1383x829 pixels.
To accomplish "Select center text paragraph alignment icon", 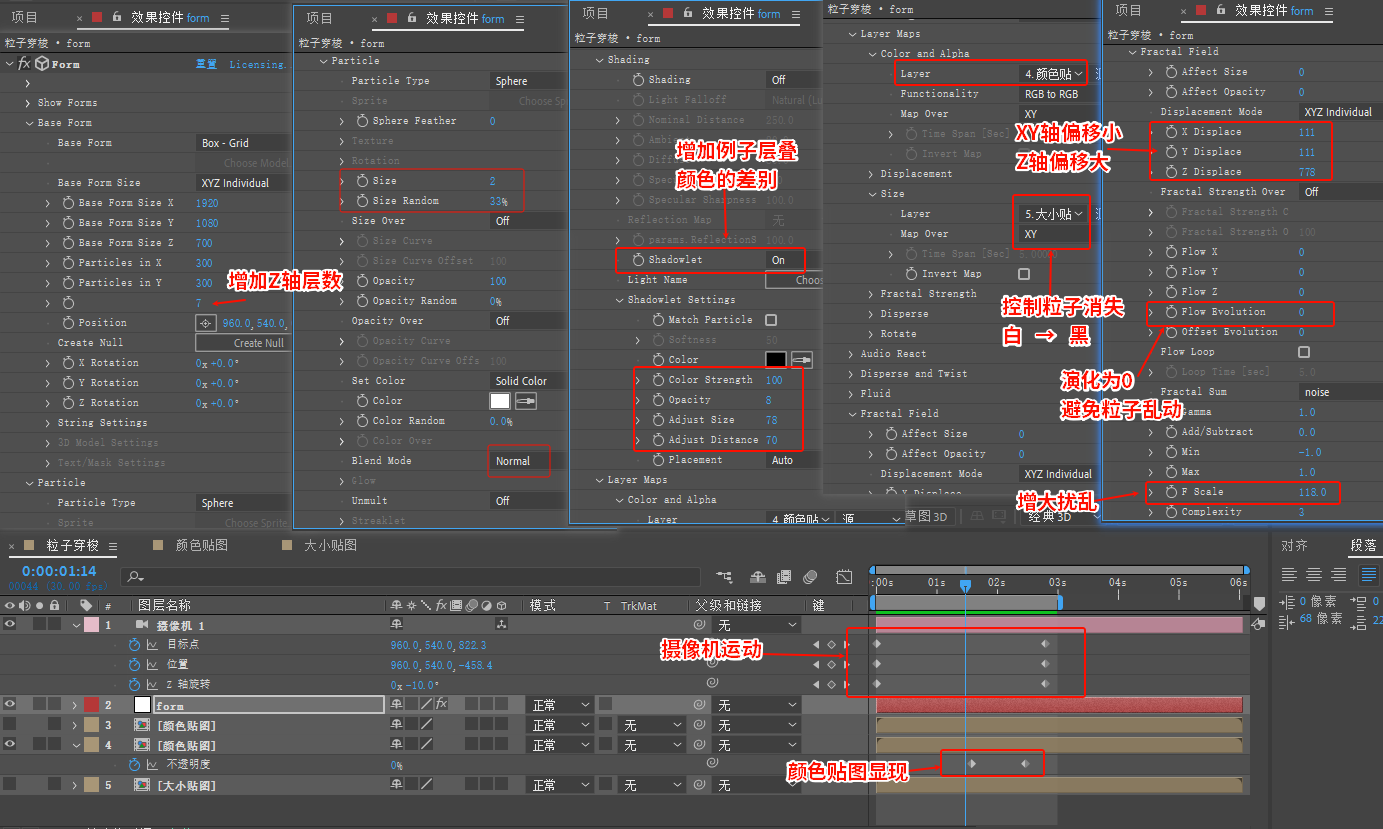I will (1314, 575).
